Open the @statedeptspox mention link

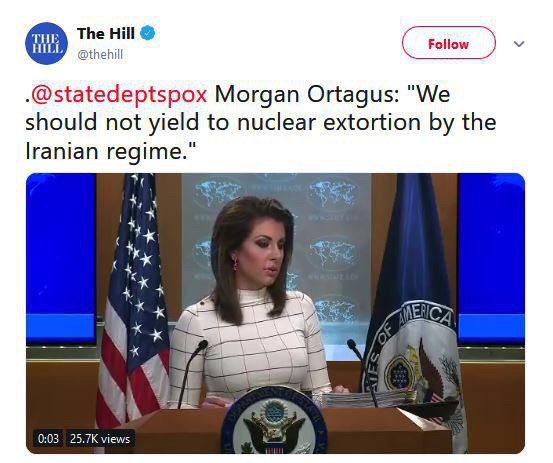[x=119, y=94]
